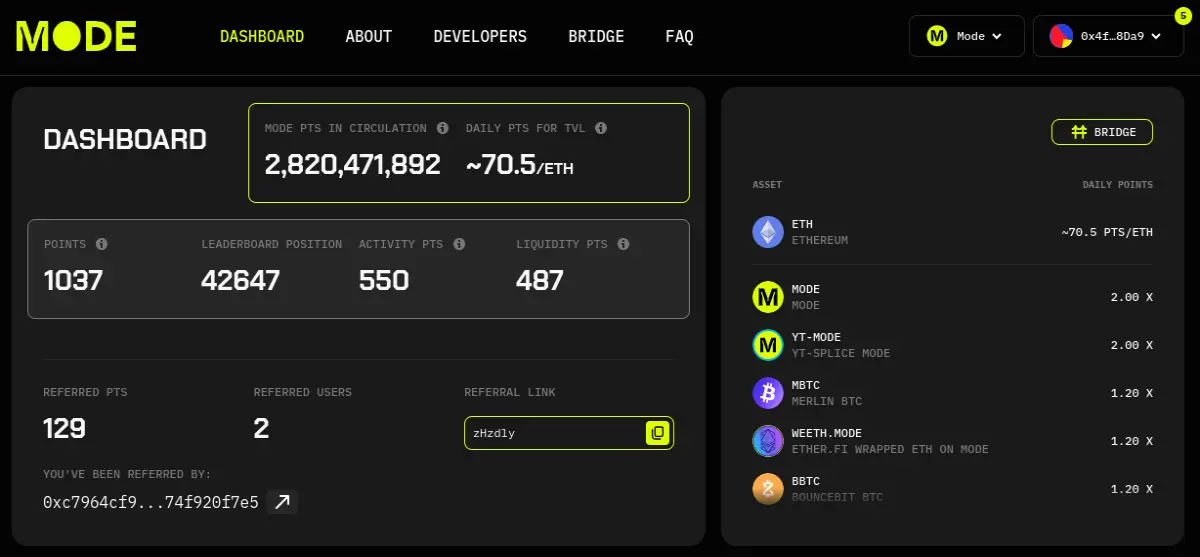The width and height of the screenshot is (1200, 557).
Task: Click the BOUNCEBIT BTC asset label
Action: pyautogui.click(x=836, y=497)
